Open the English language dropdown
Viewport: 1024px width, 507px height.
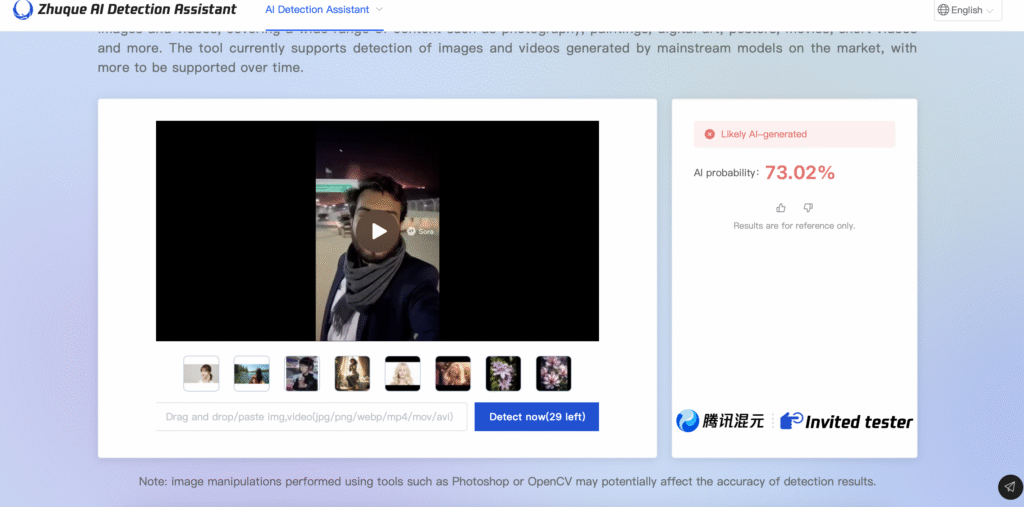tap(967, 10)
